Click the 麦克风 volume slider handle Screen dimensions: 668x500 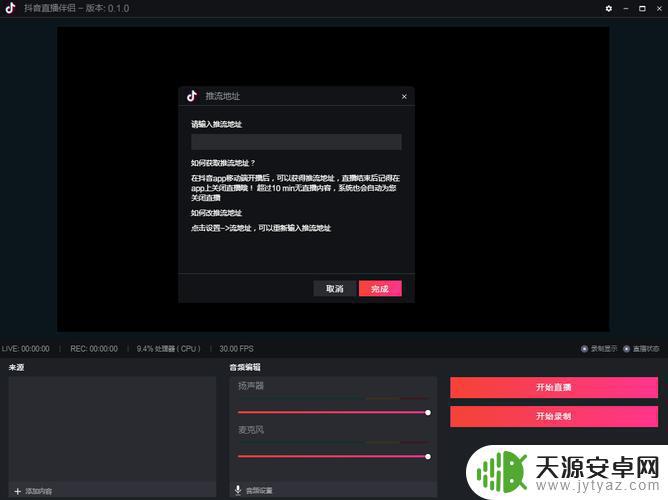pos(428,457)
